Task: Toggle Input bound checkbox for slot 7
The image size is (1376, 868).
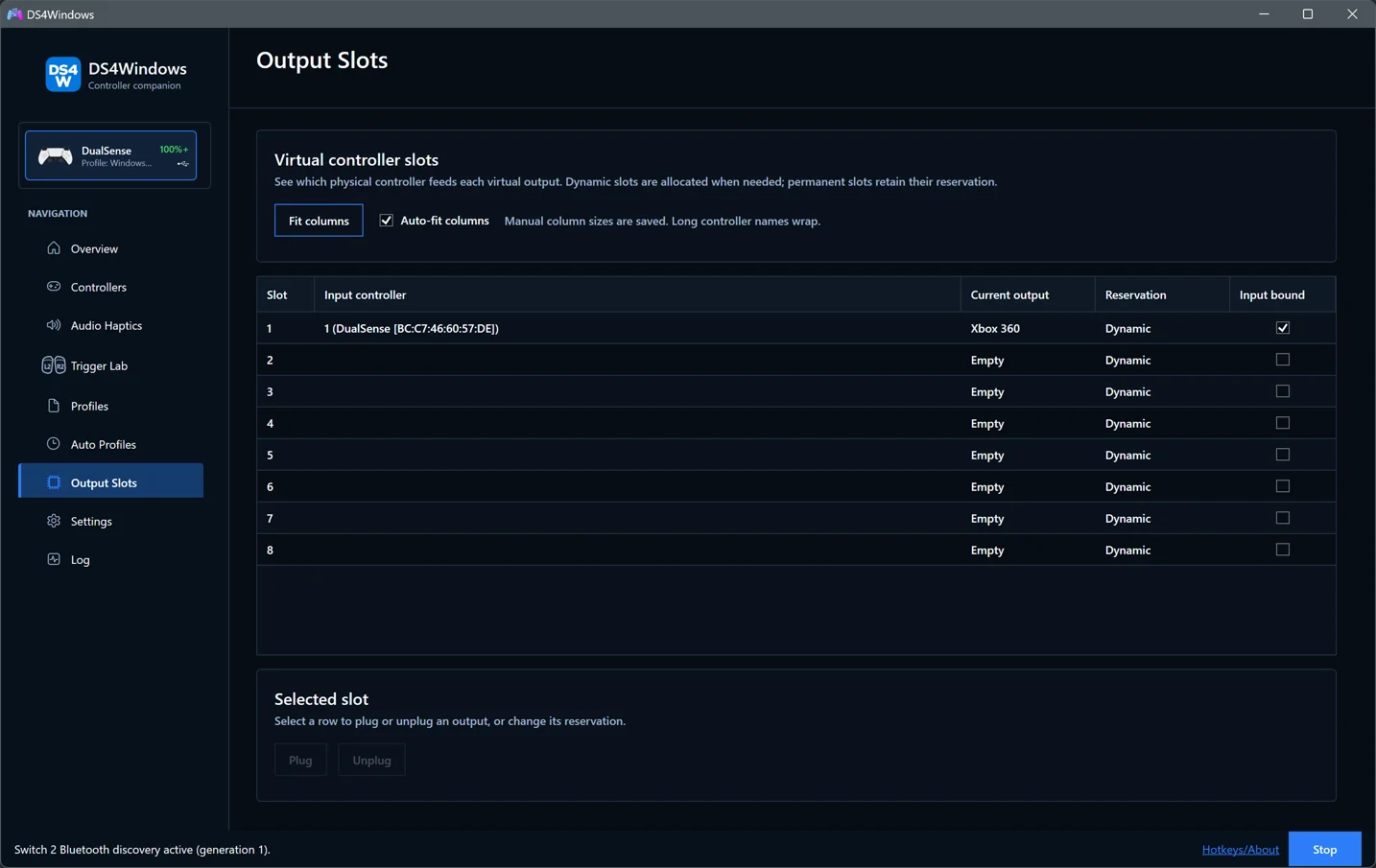Action: [1283, 518]
